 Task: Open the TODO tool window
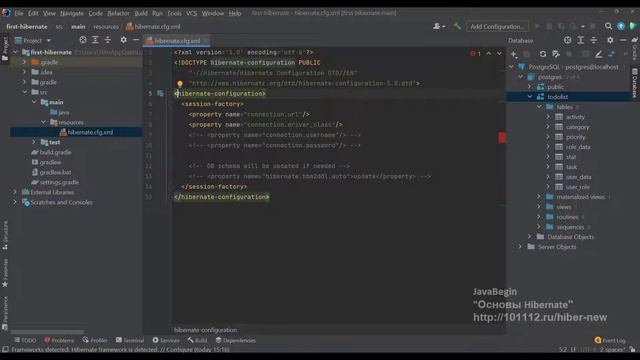click(x=25, y=340)
